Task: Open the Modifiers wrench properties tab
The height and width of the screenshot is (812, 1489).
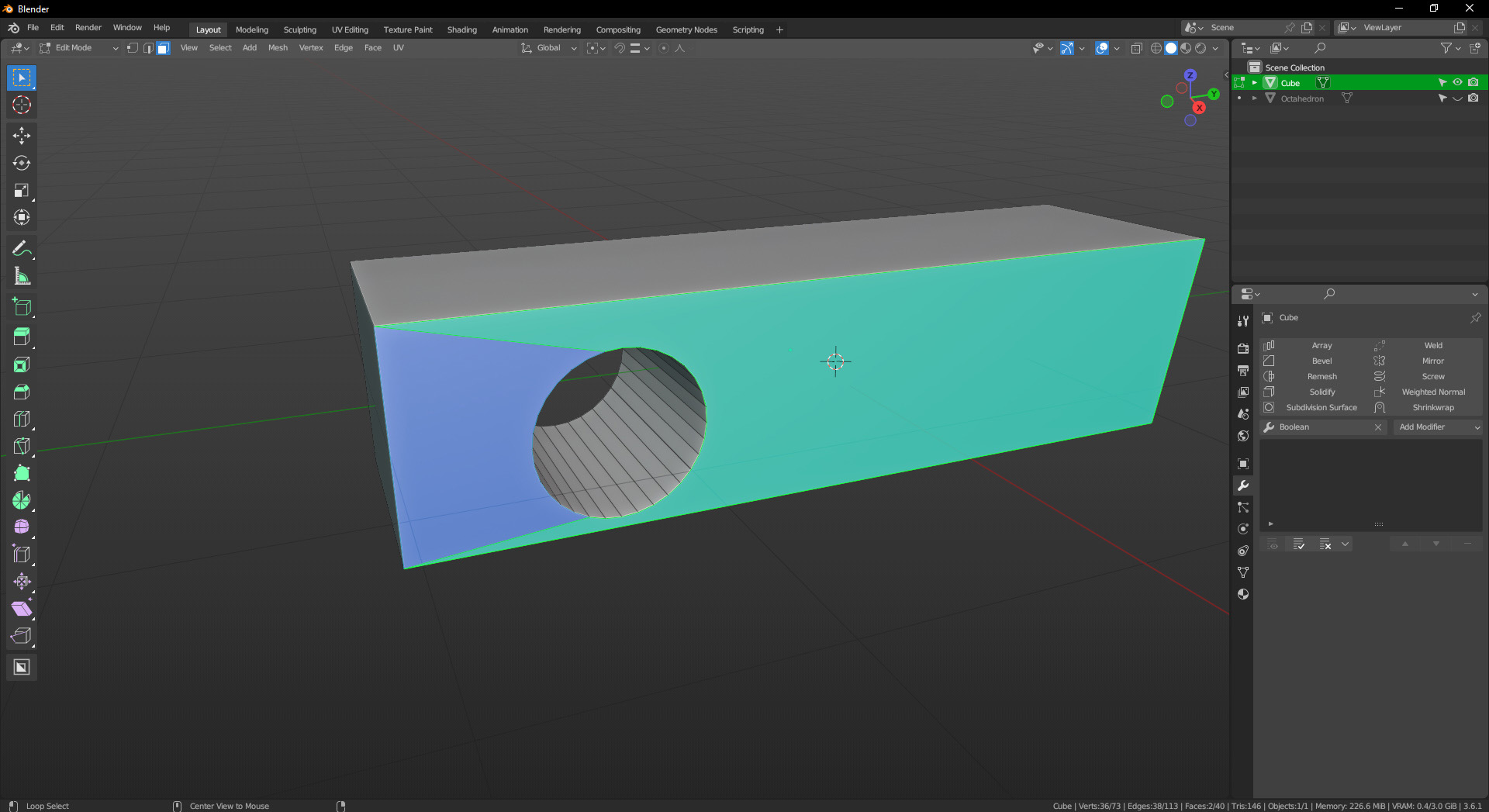Action: (x=1243, y=485)
